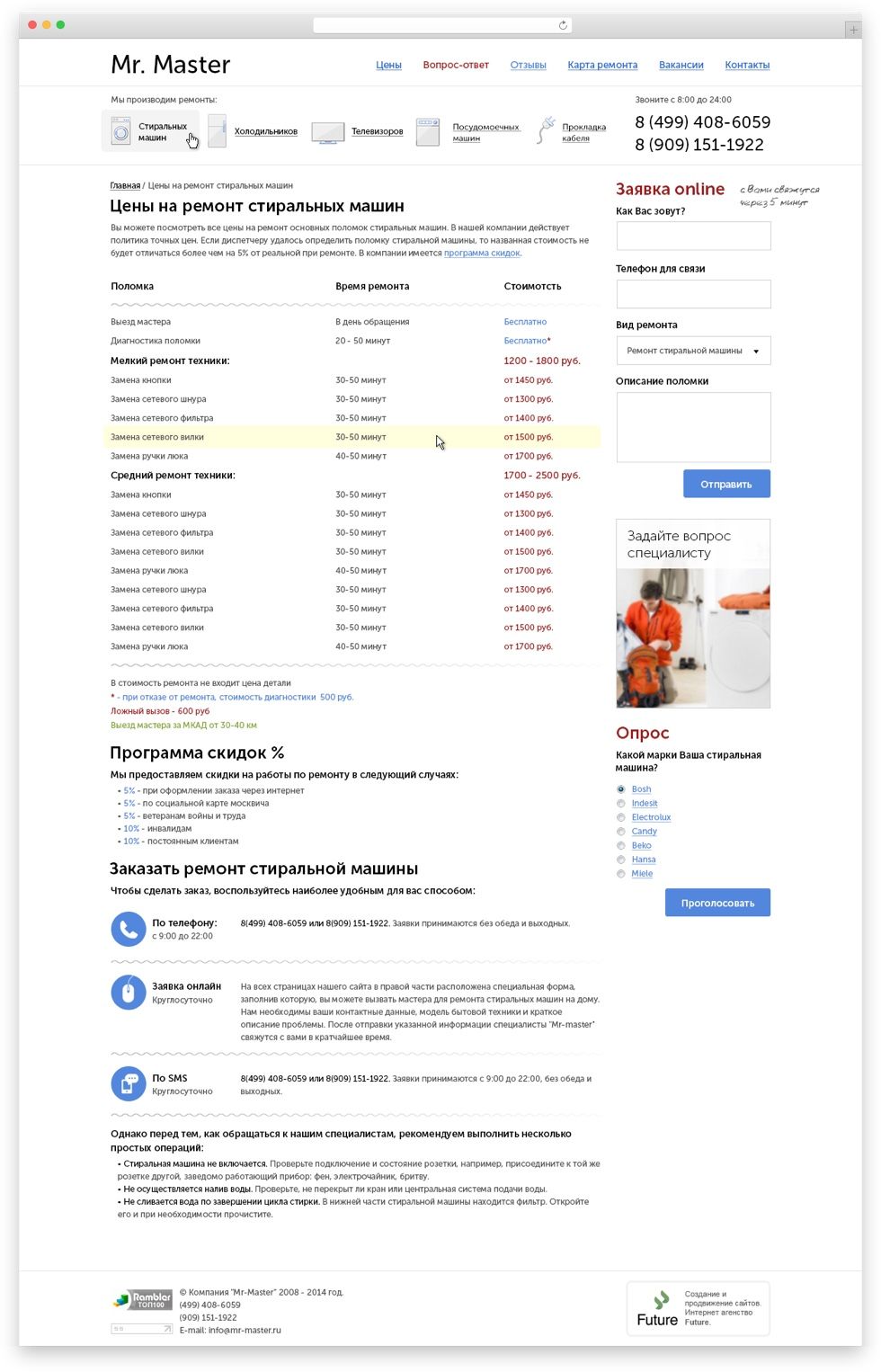Submit vote with Проголосовать button
This screenshot has height=1372, width=881.
pyautogui.click(x=717, y=903)
